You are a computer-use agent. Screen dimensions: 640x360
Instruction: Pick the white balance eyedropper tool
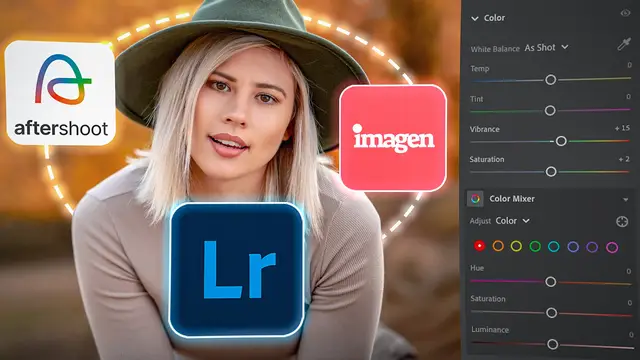point(624,44)
